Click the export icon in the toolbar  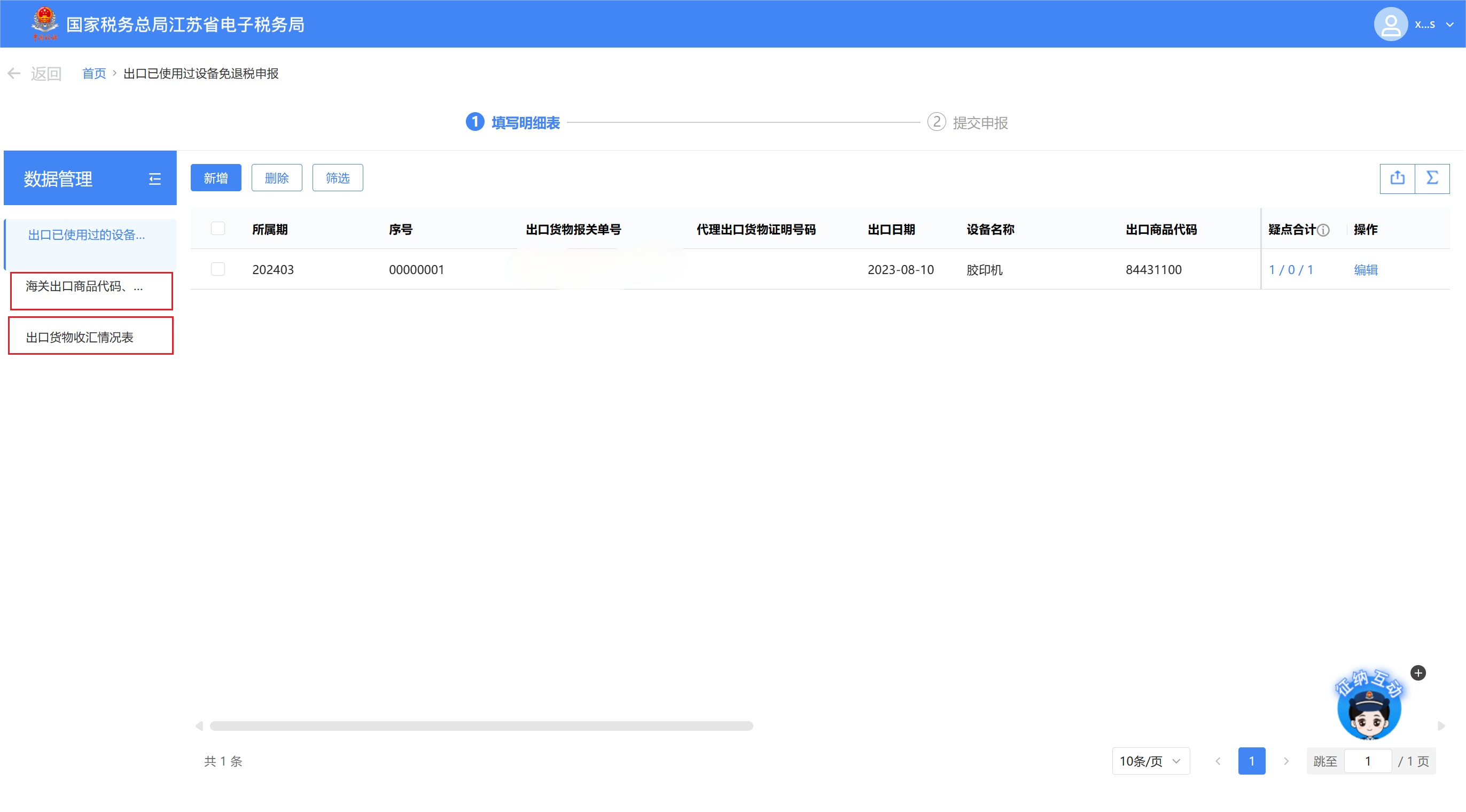click(1397, 178)
